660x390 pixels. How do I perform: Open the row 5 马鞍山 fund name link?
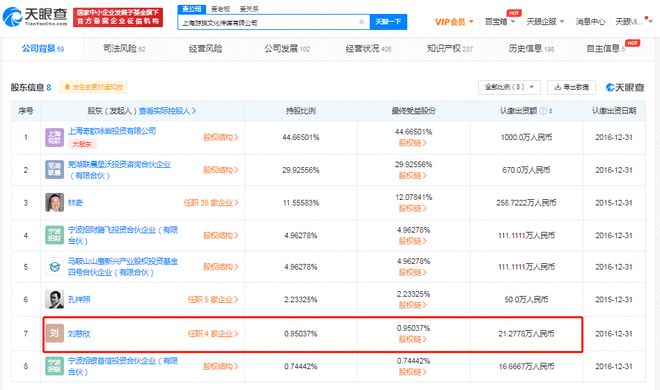(123, 267)
